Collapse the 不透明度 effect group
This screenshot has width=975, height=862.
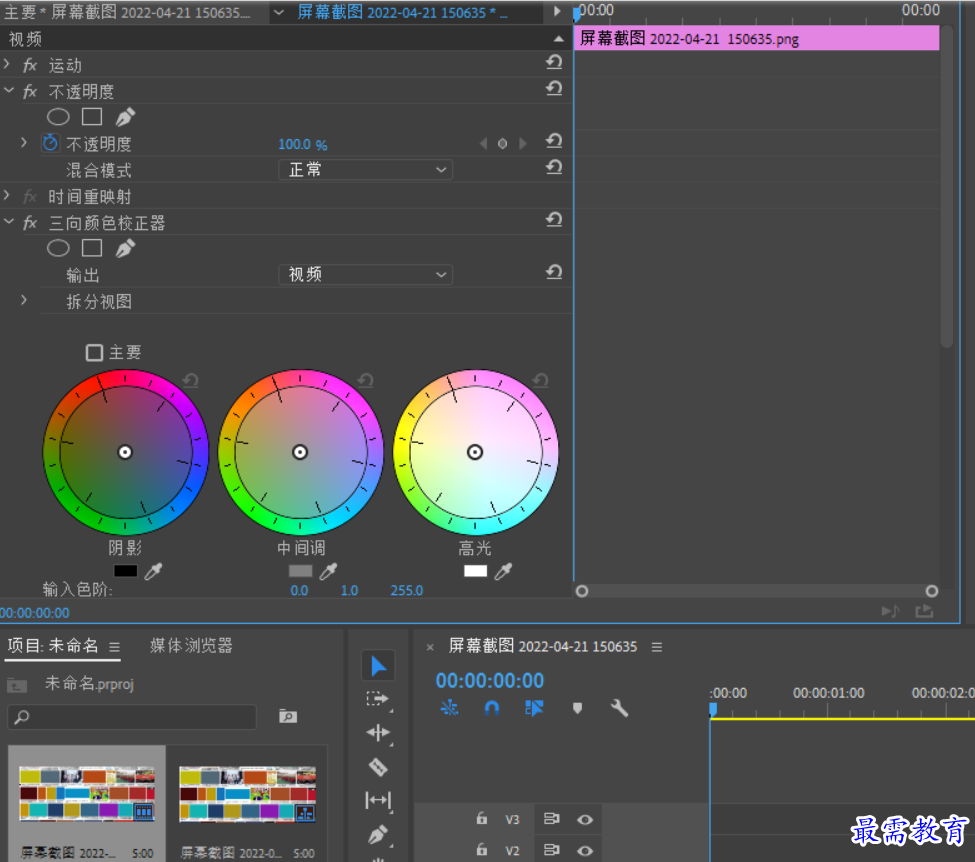pyautogui.click(x=8, y=91)
